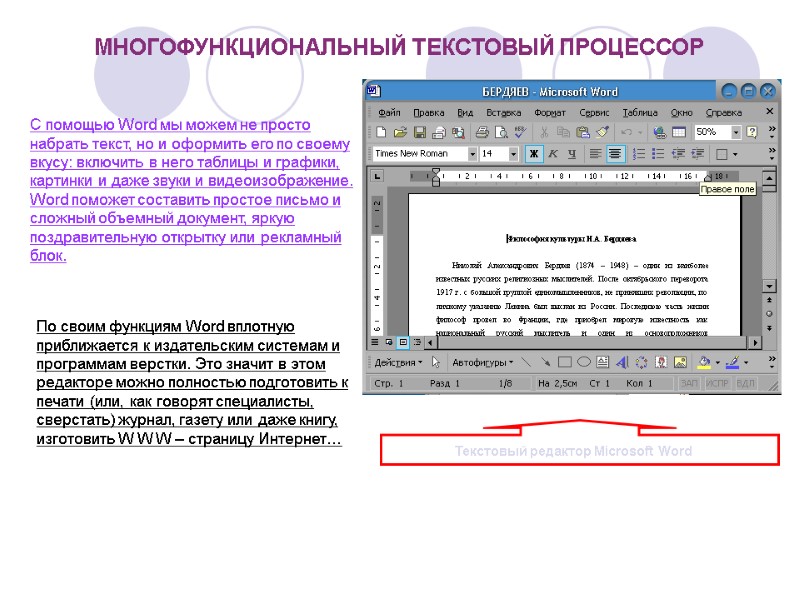The image size is (800, 600).
Task: Click the Decrease Indent icon
Action: pos(678,154)
